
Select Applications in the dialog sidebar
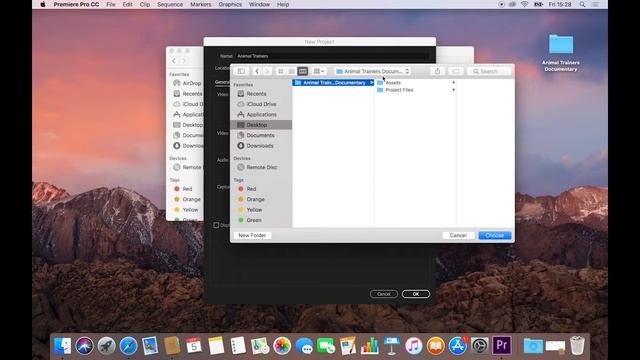coord(261,114)
